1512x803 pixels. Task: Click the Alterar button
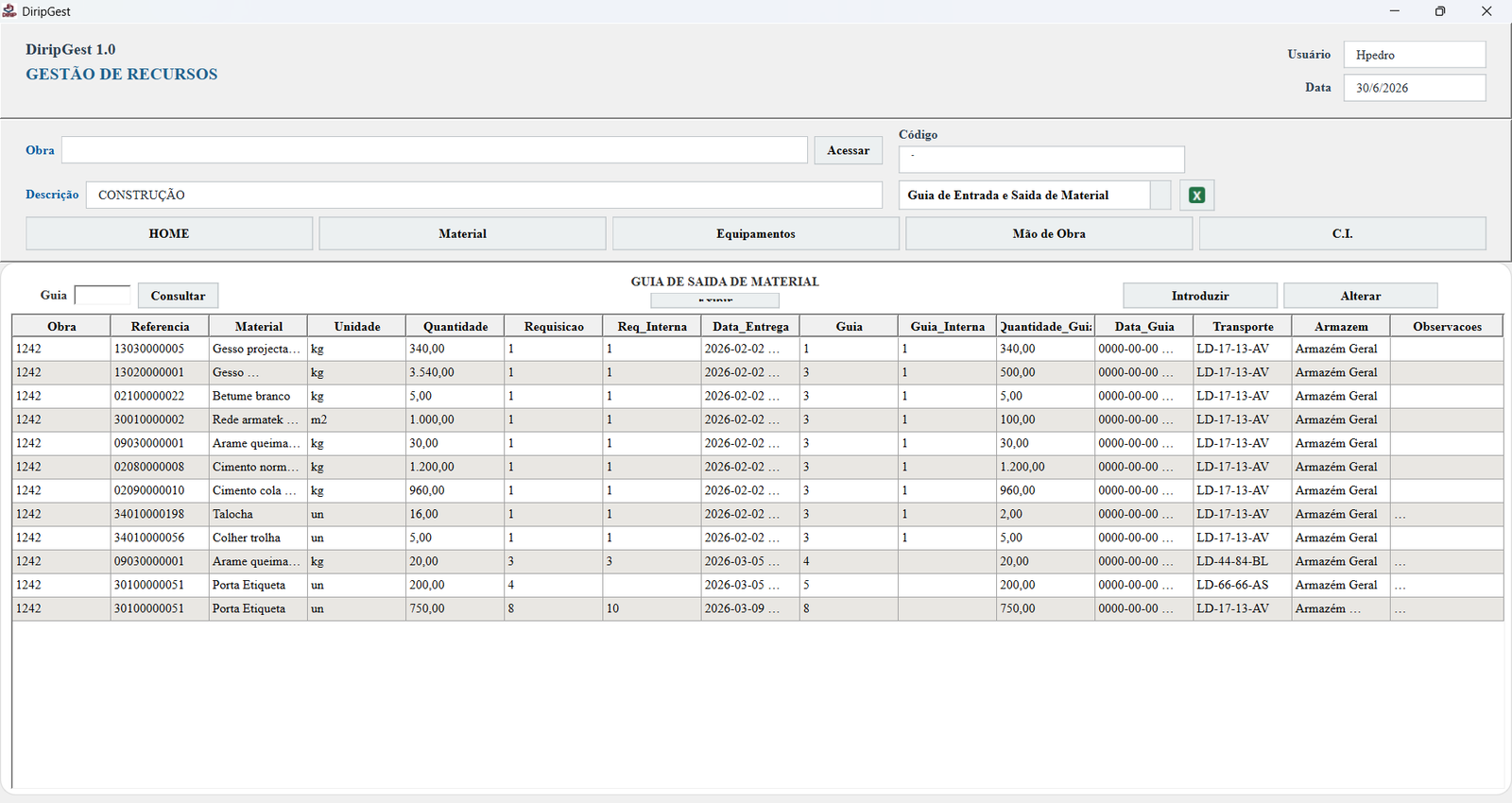[x=1361, y=296]
